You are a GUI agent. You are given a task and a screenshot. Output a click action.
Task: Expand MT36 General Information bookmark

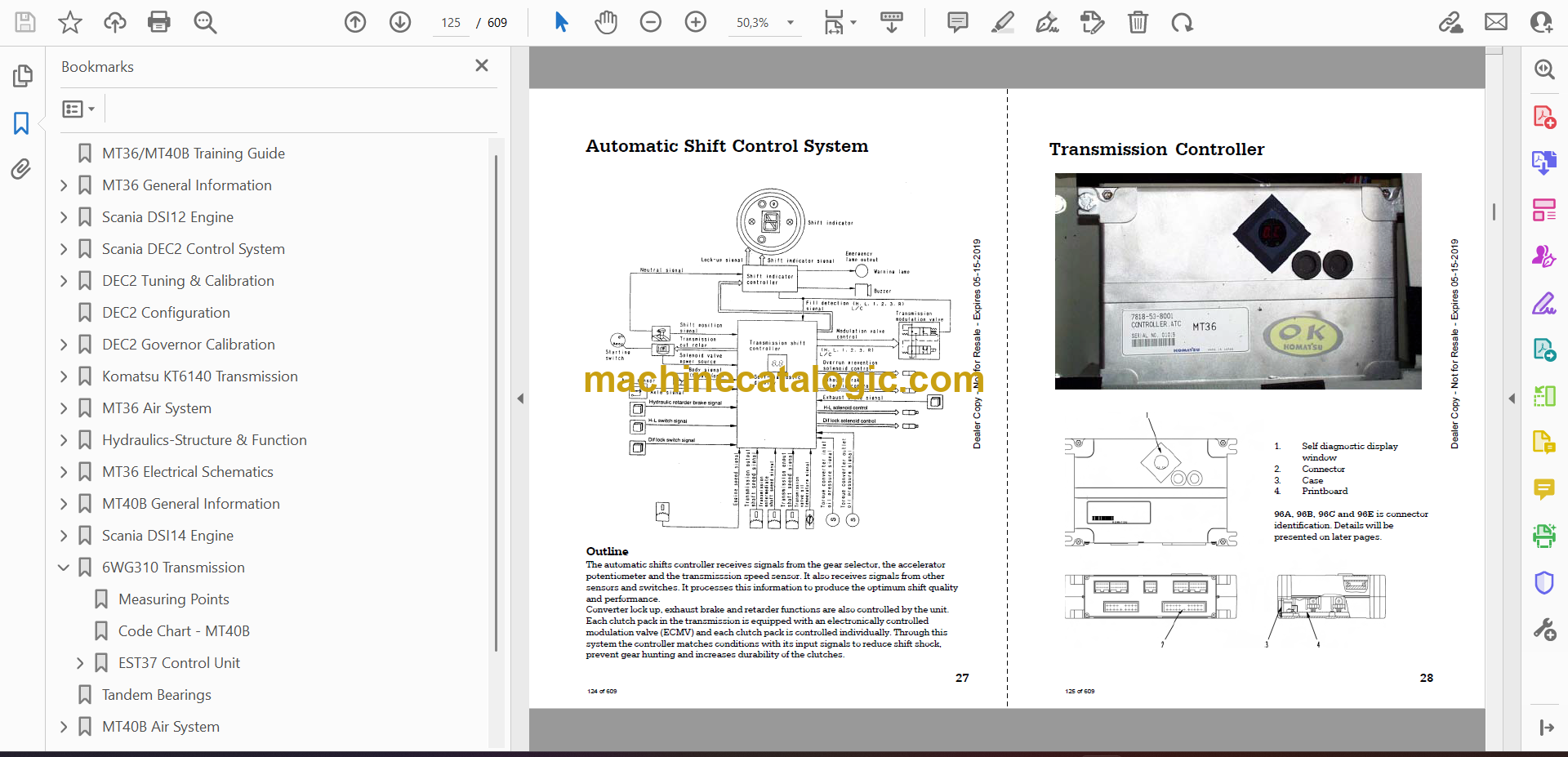click(x=64, y=185)
